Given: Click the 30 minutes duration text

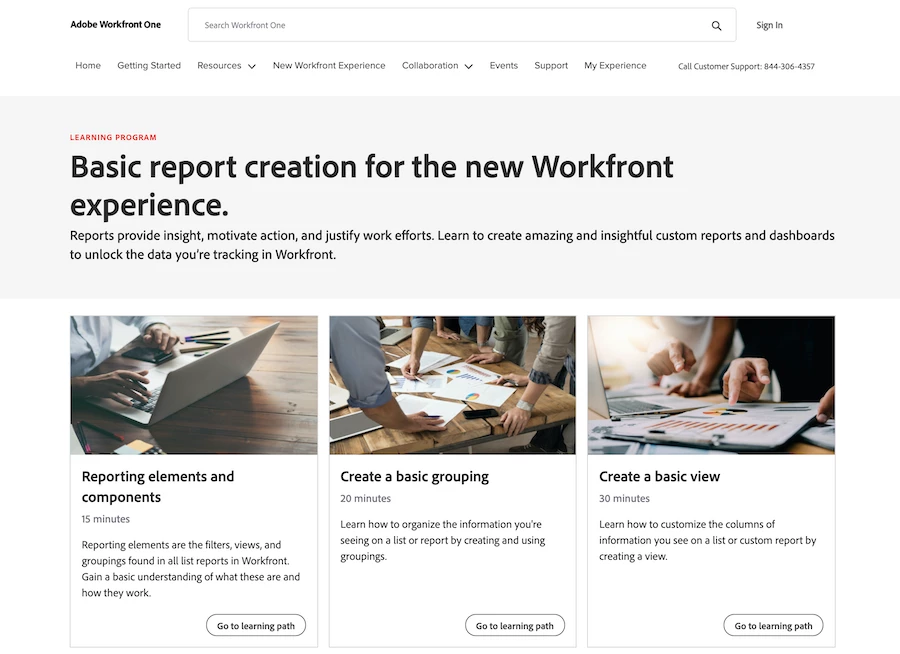Looking at the screenshot, I should (624, 498).
